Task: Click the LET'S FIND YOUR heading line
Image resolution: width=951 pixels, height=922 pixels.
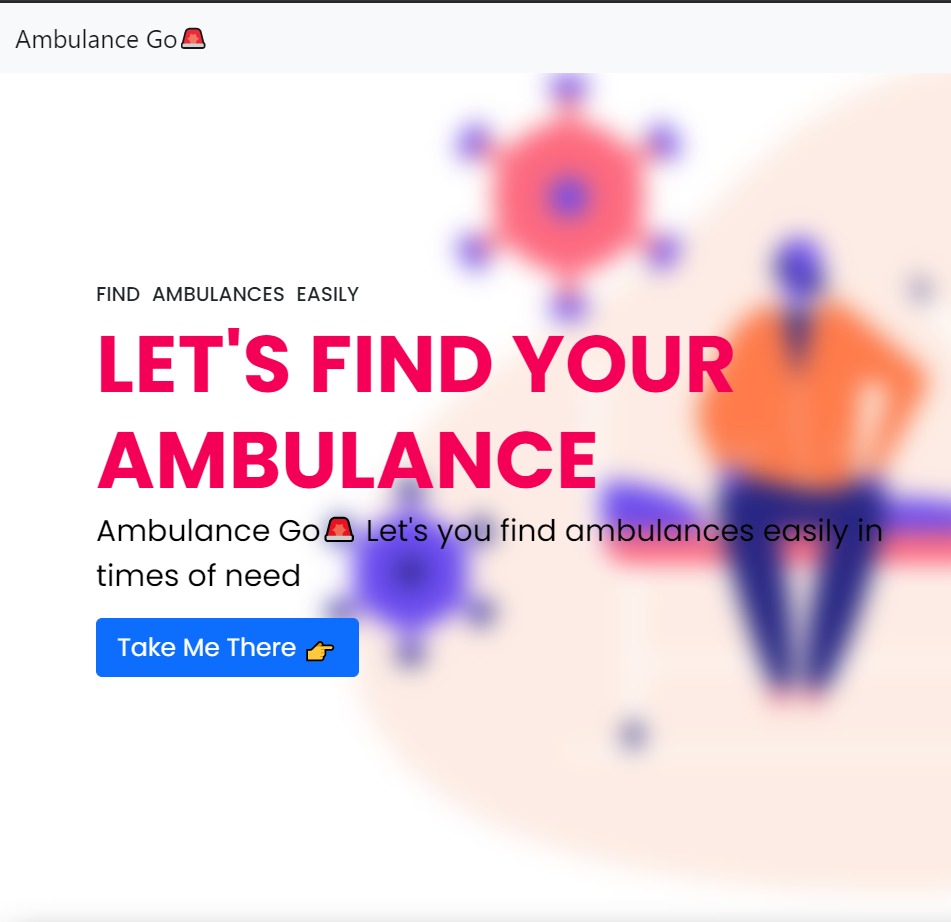Action: (415, 364)
